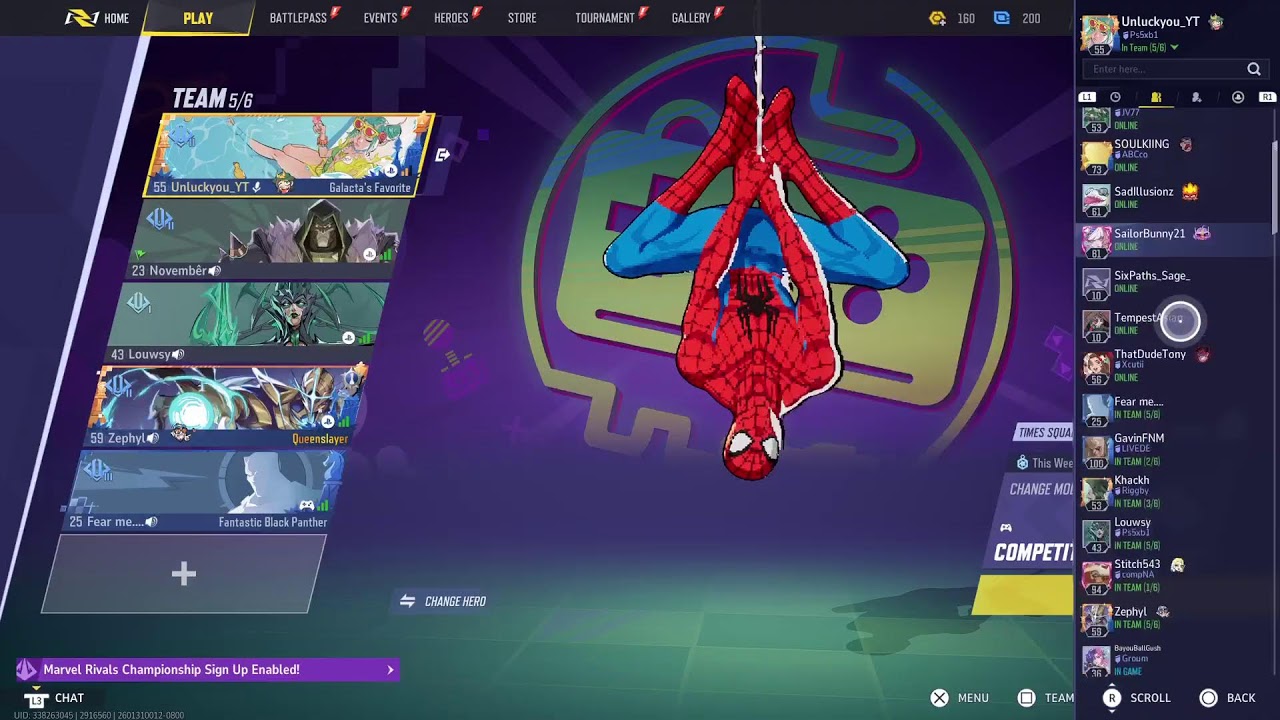Click the MENU prompt
The height and width of the screenshot is (720, 1280).
(959, 698)
